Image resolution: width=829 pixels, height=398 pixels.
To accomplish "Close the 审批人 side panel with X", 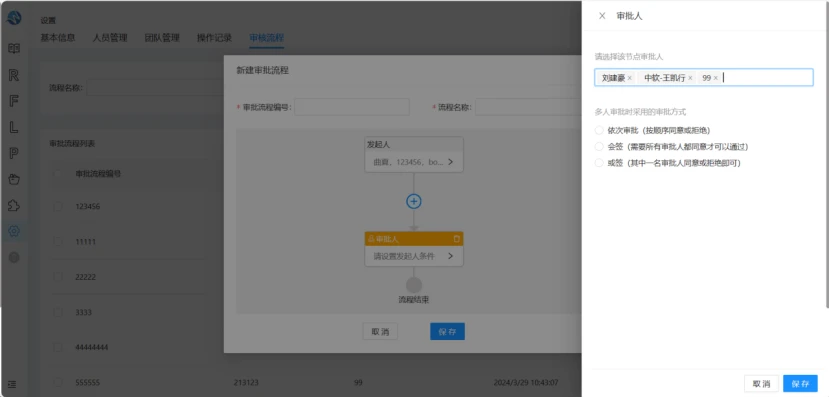I will point(602,16).
